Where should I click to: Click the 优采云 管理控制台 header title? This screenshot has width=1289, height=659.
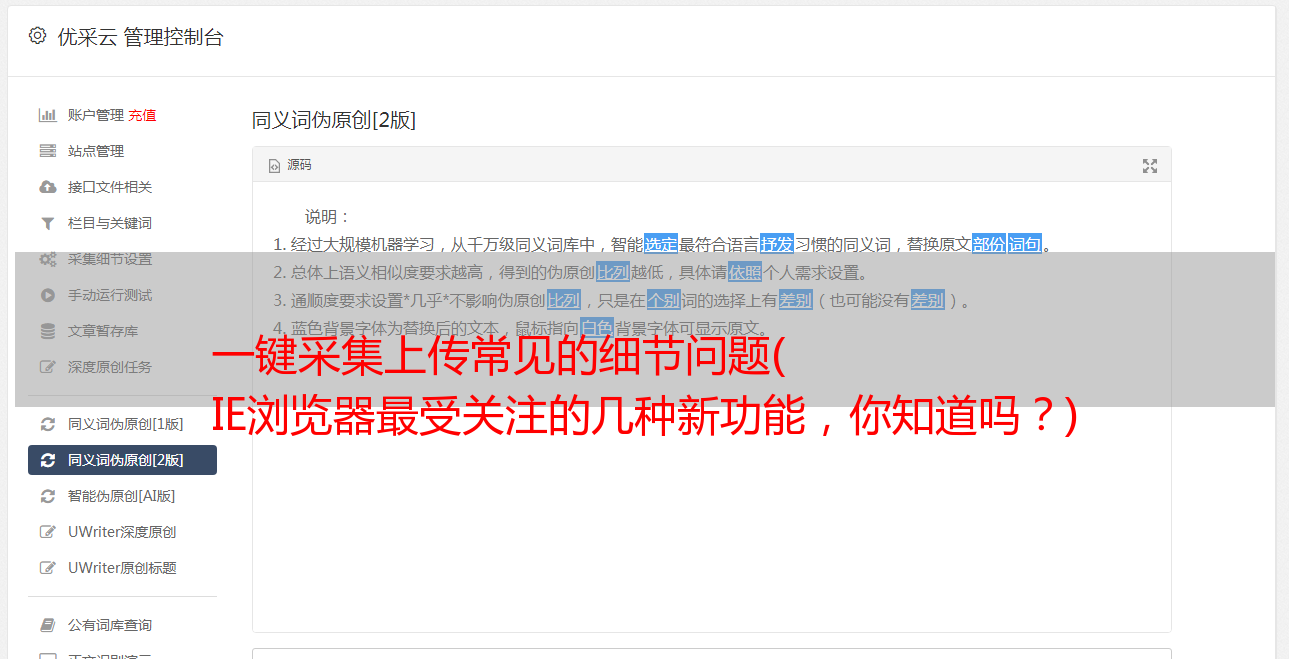(x=140, y=37)
